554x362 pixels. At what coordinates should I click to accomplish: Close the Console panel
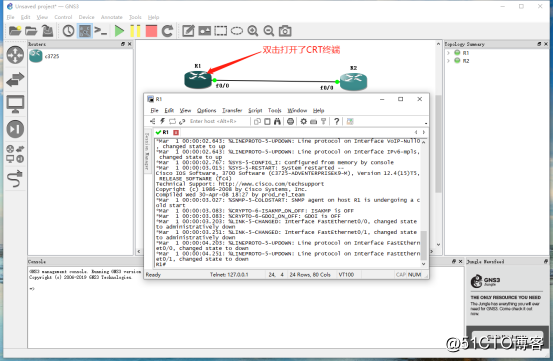(x=460, y=261)
